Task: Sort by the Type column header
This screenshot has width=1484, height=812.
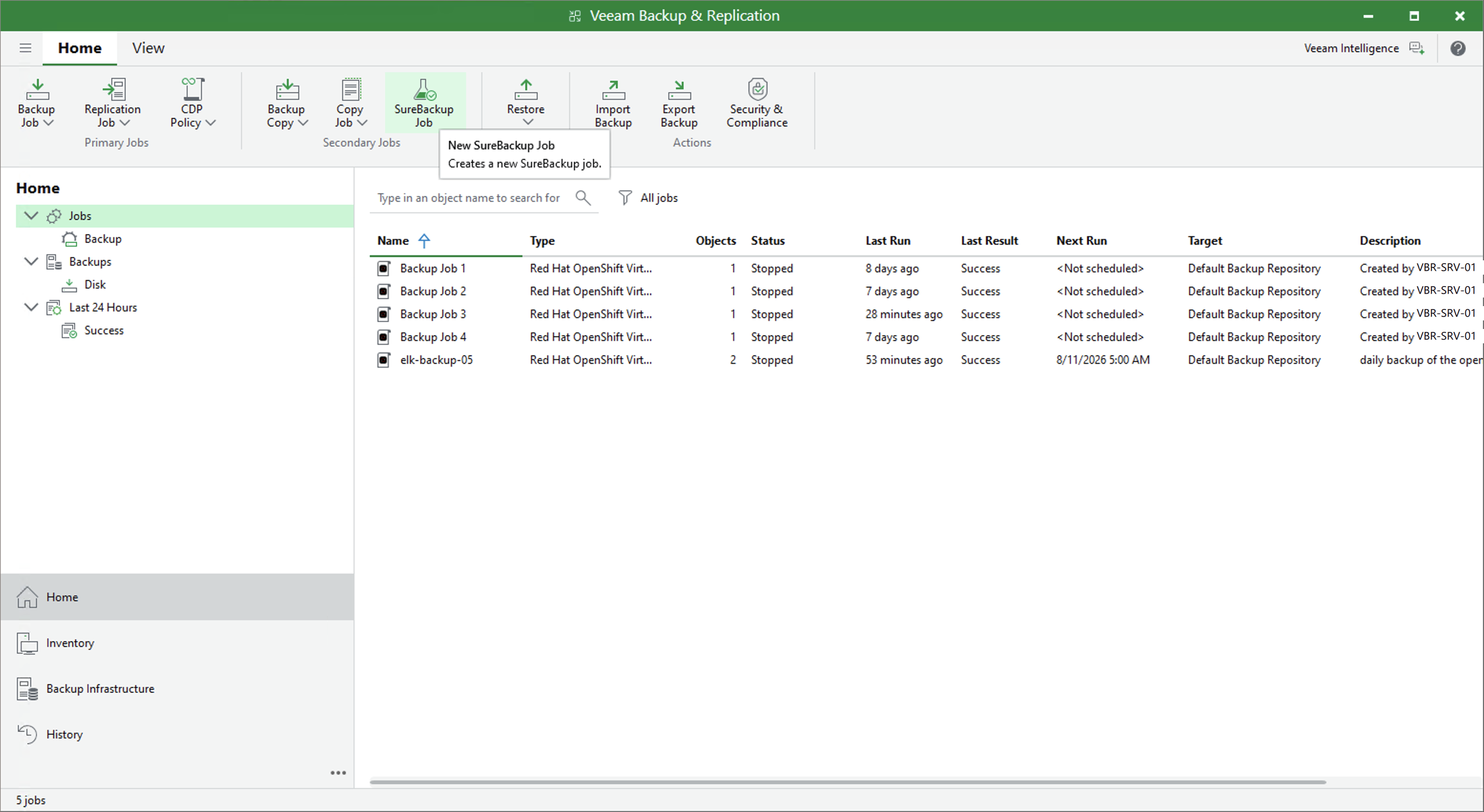Action: (542, 241)
